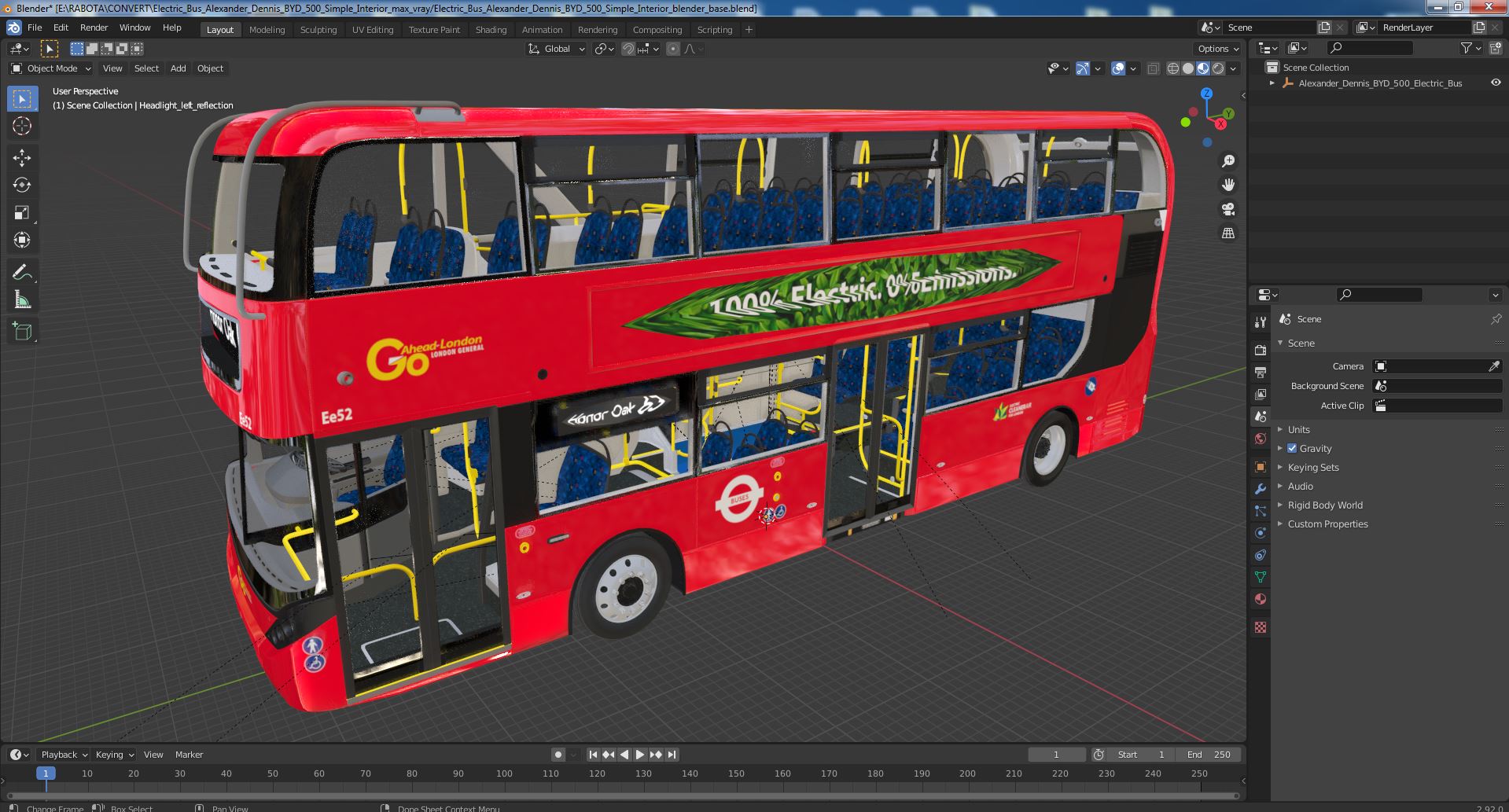
Task: Click the viewport zoom magnifier icon
Action: (x=1227, y=161)
